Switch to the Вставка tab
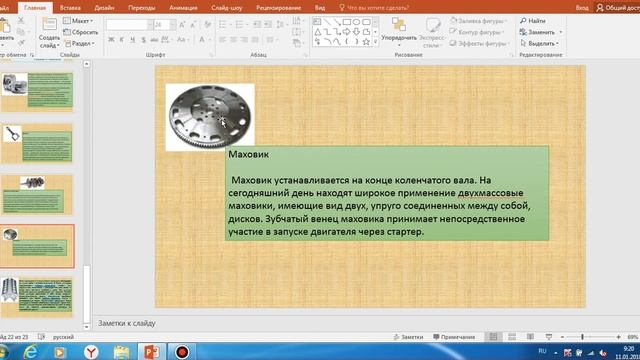640x360 pixels. tap(70, 8)
